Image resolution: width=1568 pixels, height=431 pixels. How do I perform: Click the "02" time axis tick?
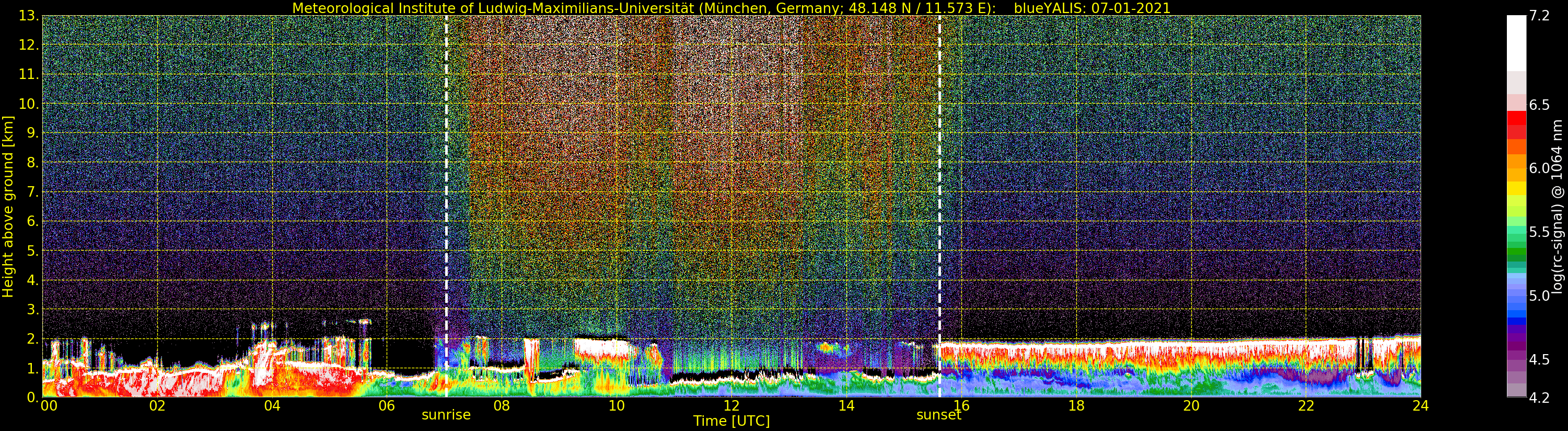click(x=157, y=406)
